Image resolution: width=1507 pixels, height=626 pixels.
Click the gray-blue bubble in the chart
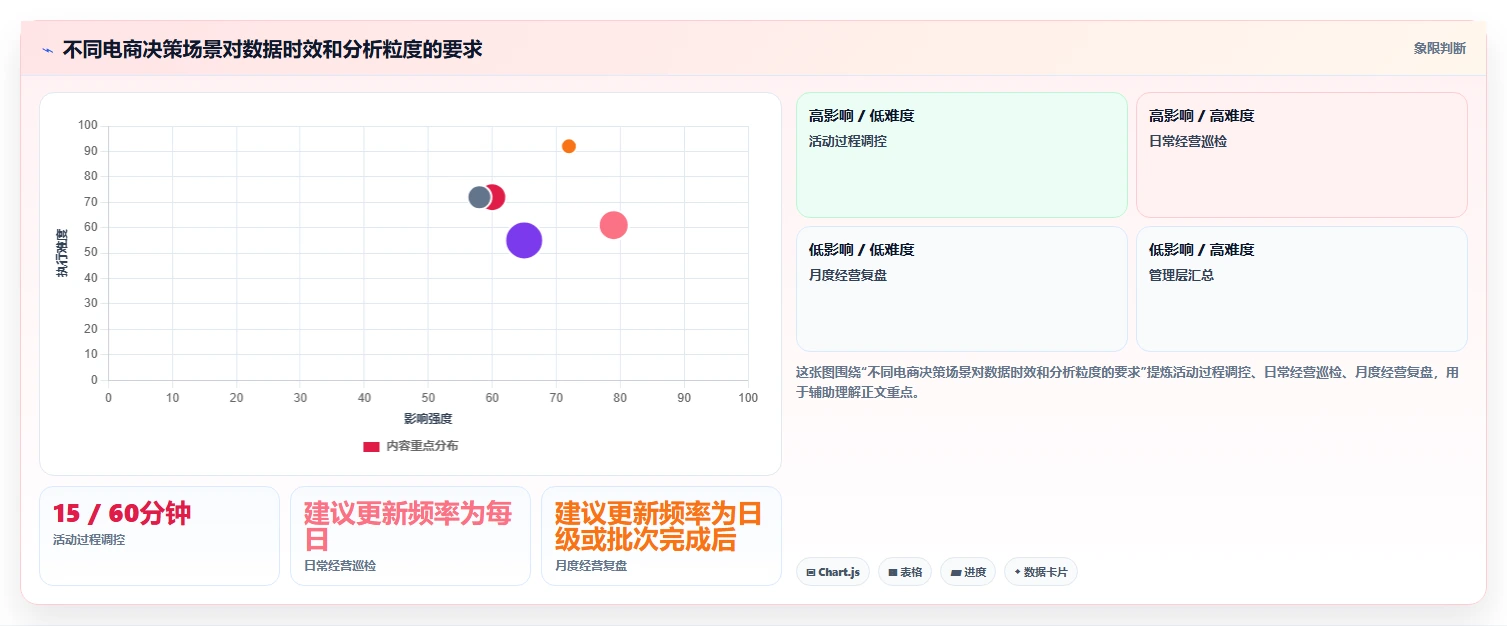(479, 197)
